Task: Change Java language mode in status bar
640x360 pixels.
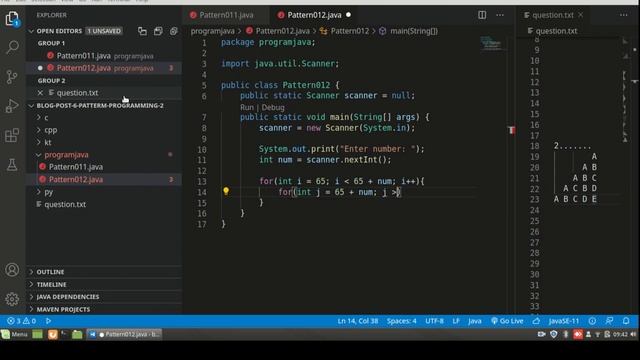Action: point(474,321)
